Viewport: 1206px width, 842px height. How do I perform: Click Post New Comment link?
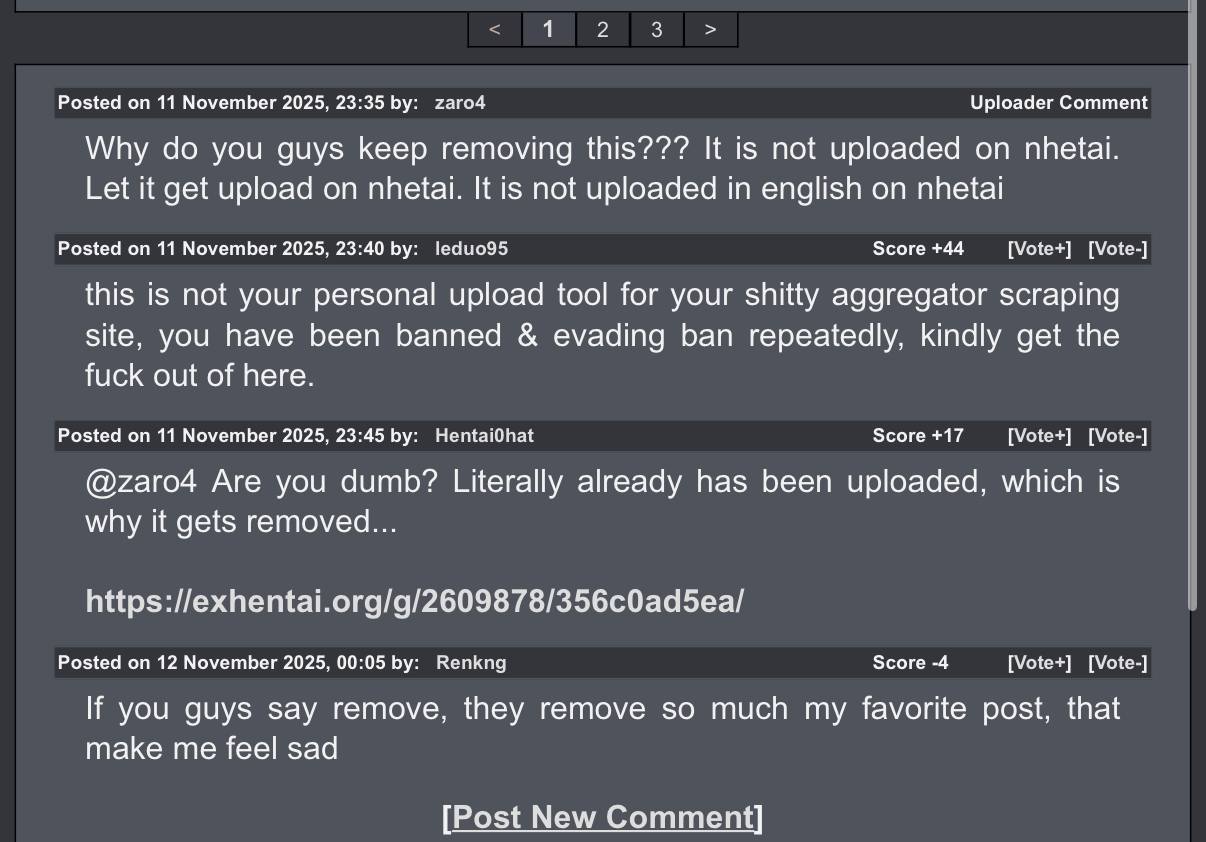pos(603,817)
